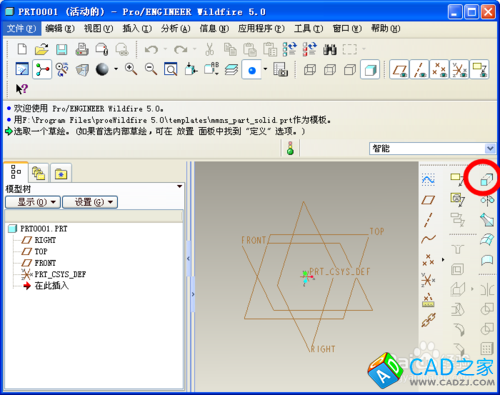
Task: Expand the 模型树 panel menu arrow
Action: pyautogui.click(x=179, y=186)
